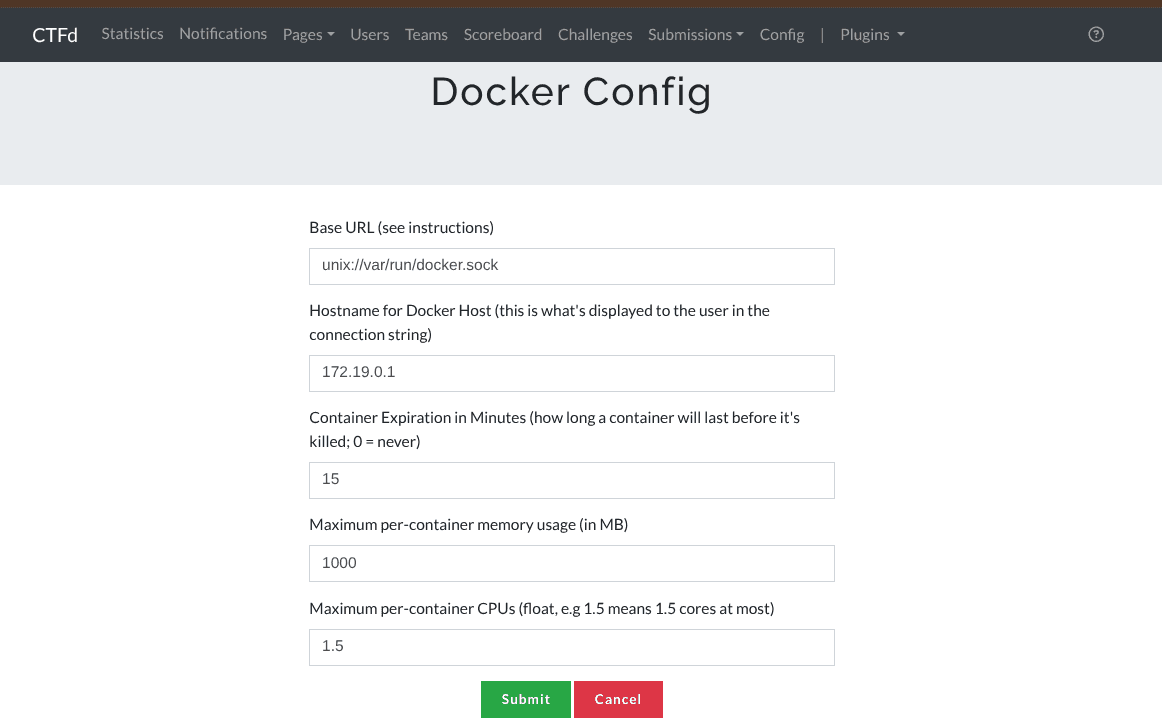Go to Notifications in navbar
Screen dimensions: 1162x721
point(223,34)
